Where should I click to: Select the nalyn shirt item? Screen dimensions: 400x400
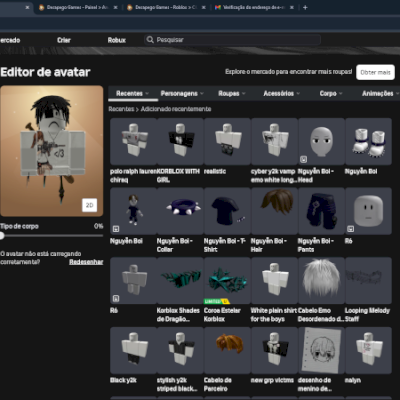[x=368, y=350]
